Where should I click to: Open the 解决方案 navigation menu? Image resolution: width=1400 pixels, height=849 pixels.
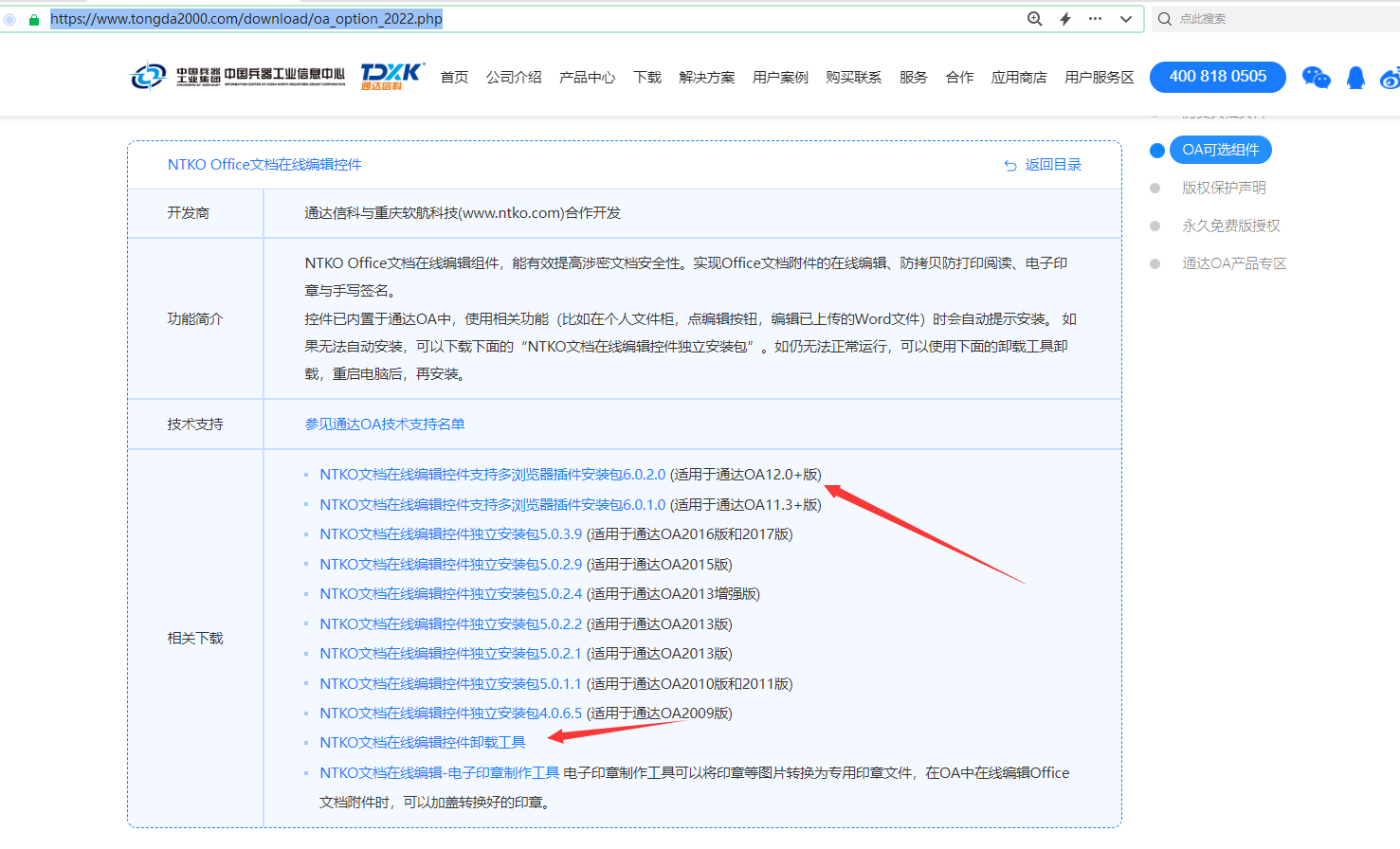point(707,78)
